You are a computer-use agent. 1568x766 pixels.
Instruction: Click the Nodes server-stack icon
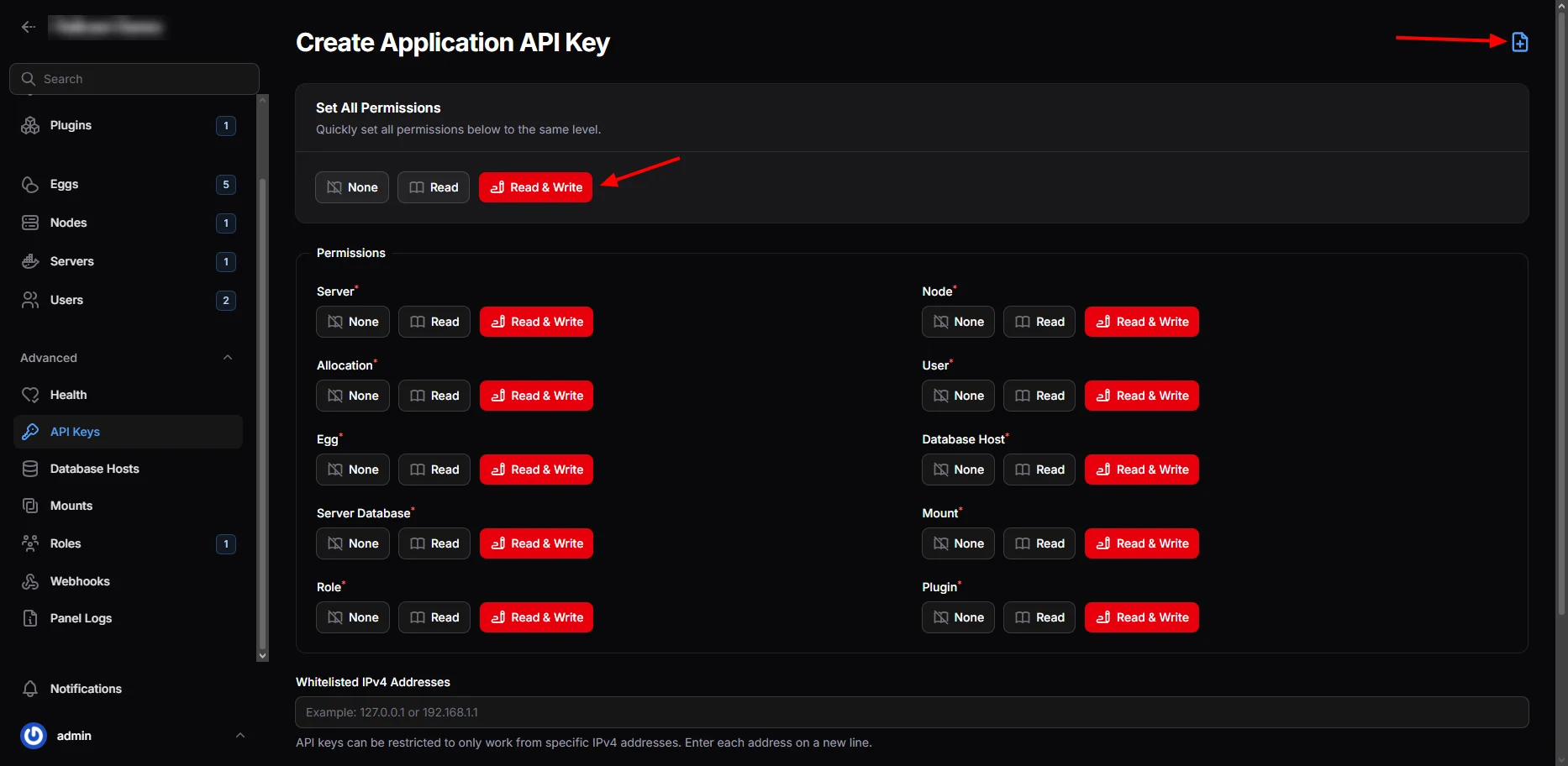[x=30, y=223]
